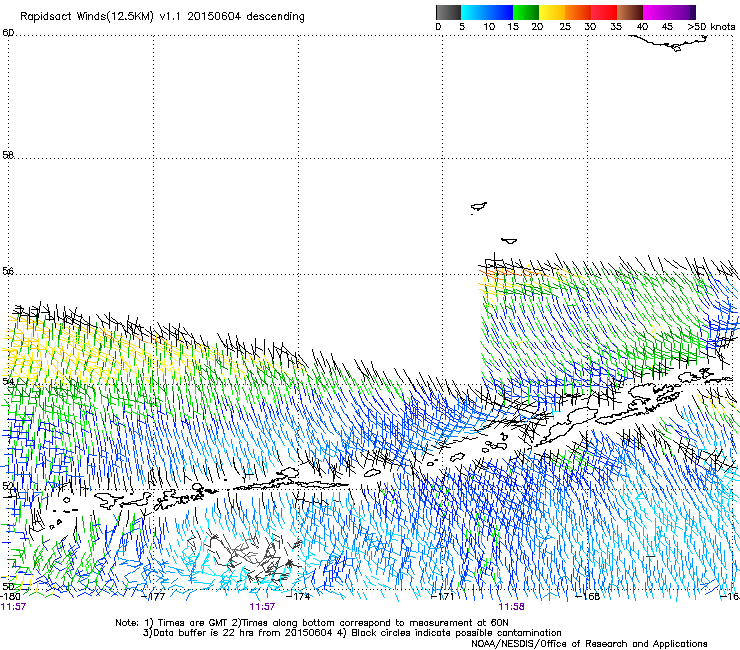Screen dimensions: 740x650
Task: Click the St. Paul island outline near 57N
Action: point(479,207)
